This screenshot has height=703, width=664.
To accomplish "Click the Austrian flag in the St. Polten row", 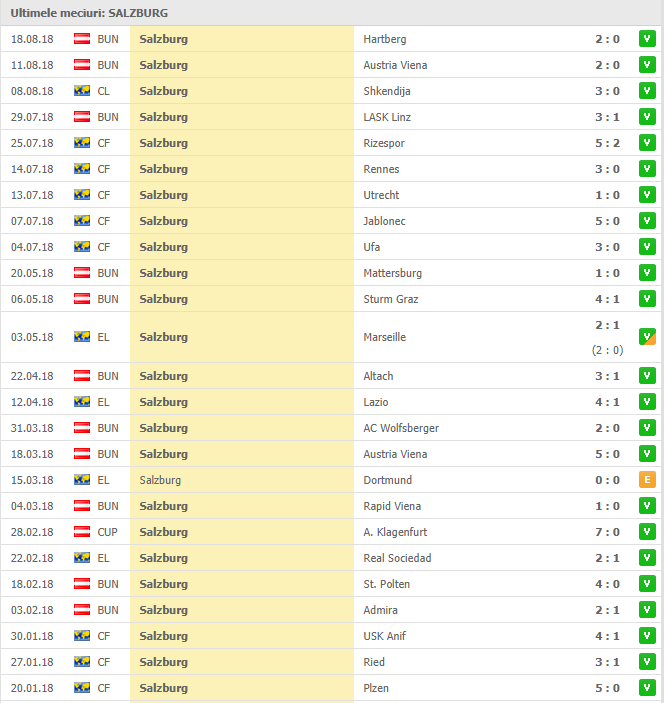I will (82, 584).
